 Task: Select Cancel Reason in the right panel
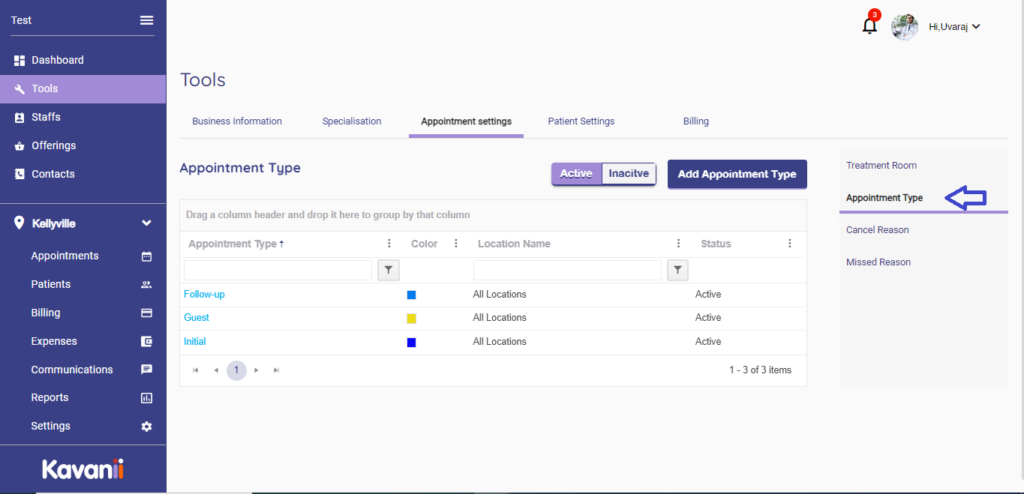tap(877, 230)
